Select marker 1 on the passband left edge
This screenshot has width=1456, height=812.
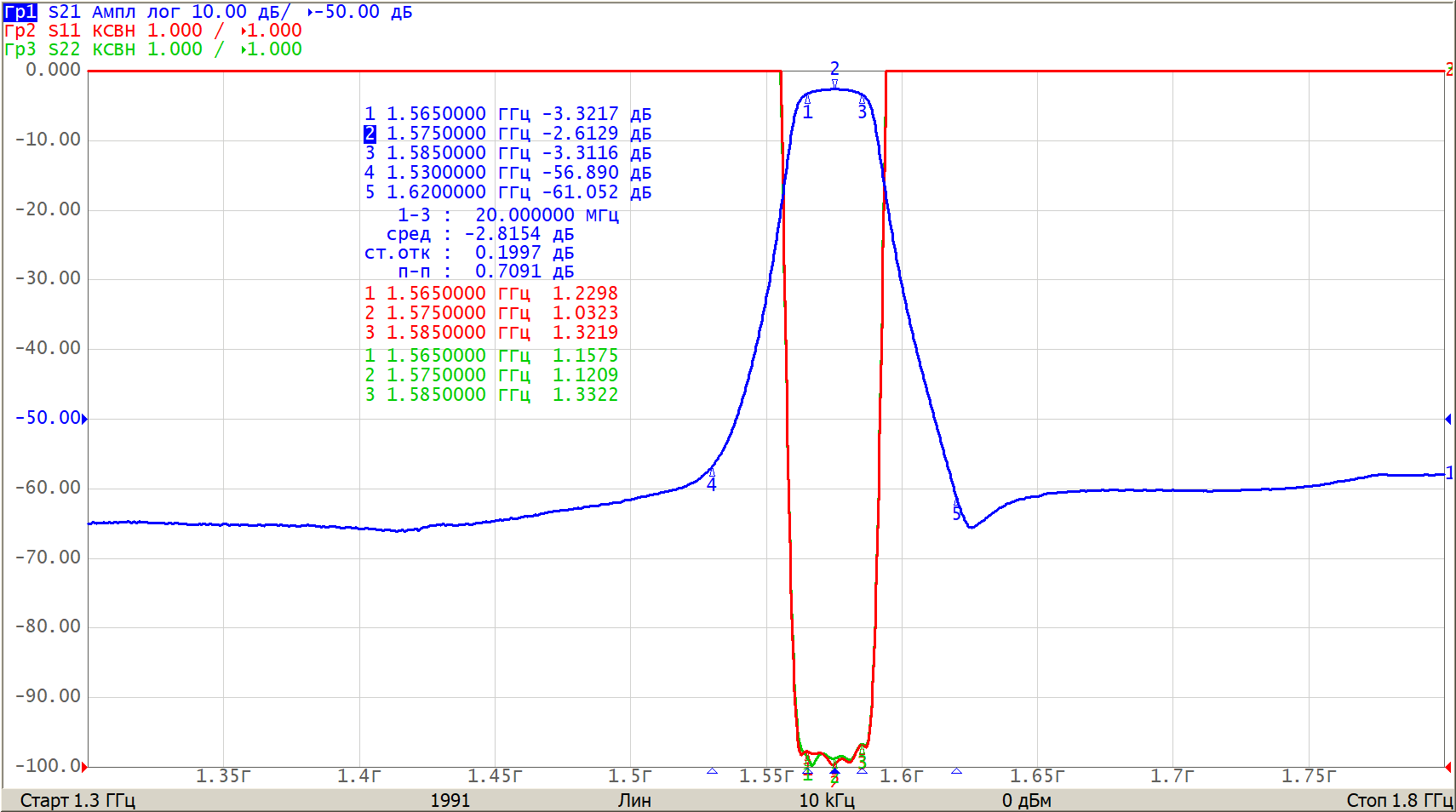click(x=807, y=100)
